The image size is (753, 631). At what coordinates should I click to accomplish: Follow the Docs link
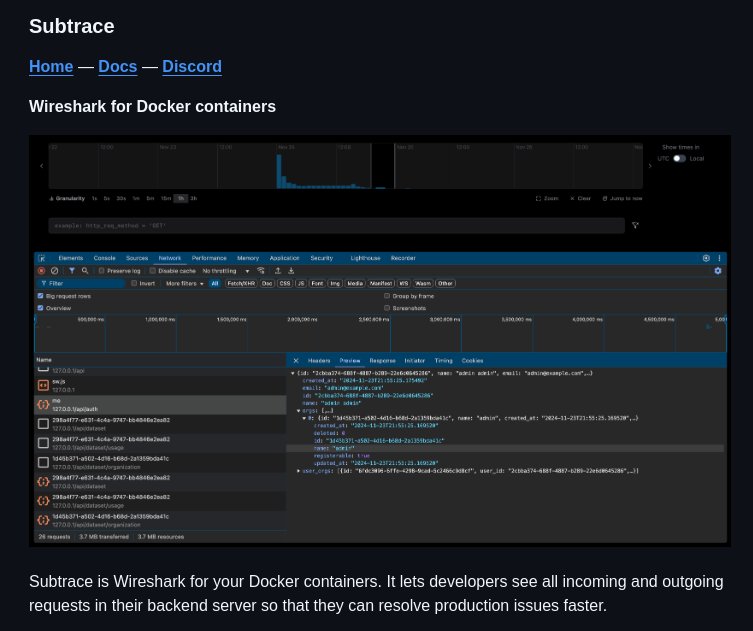tap(118, 66)
